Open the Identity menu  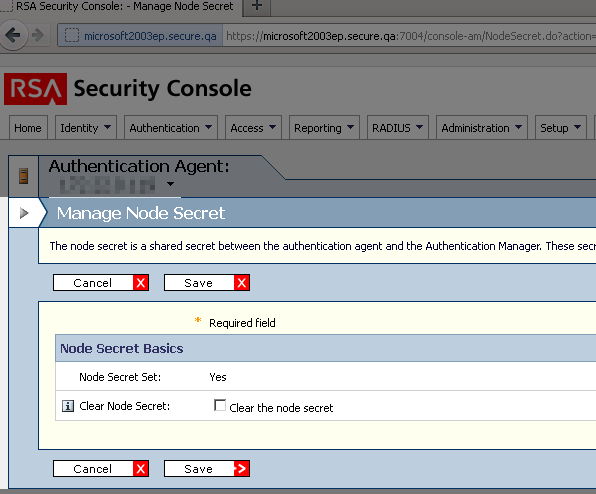click(x=86, y=128)
